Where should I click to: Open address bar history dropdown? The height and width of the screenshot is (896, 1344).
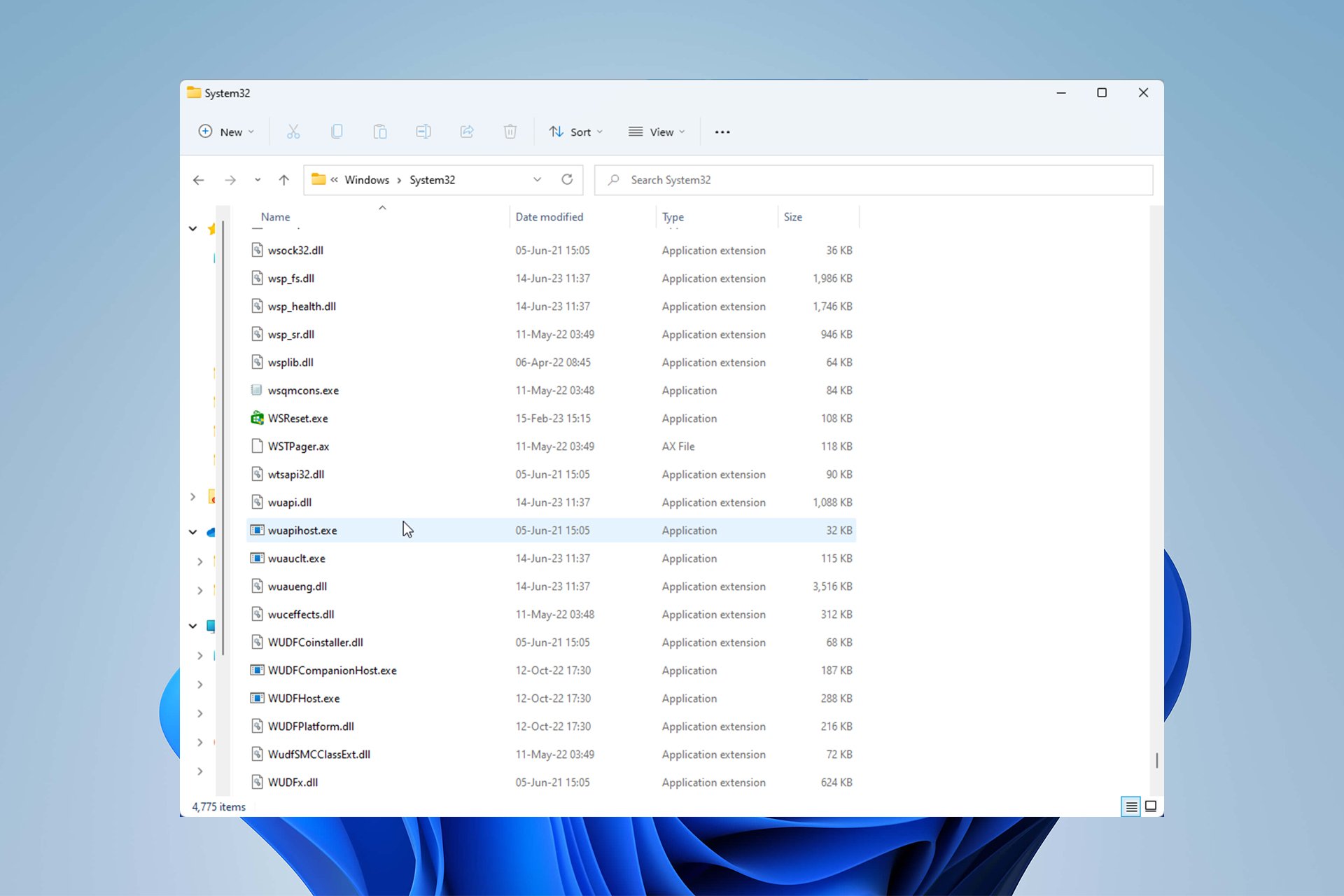tap(537, 180)
